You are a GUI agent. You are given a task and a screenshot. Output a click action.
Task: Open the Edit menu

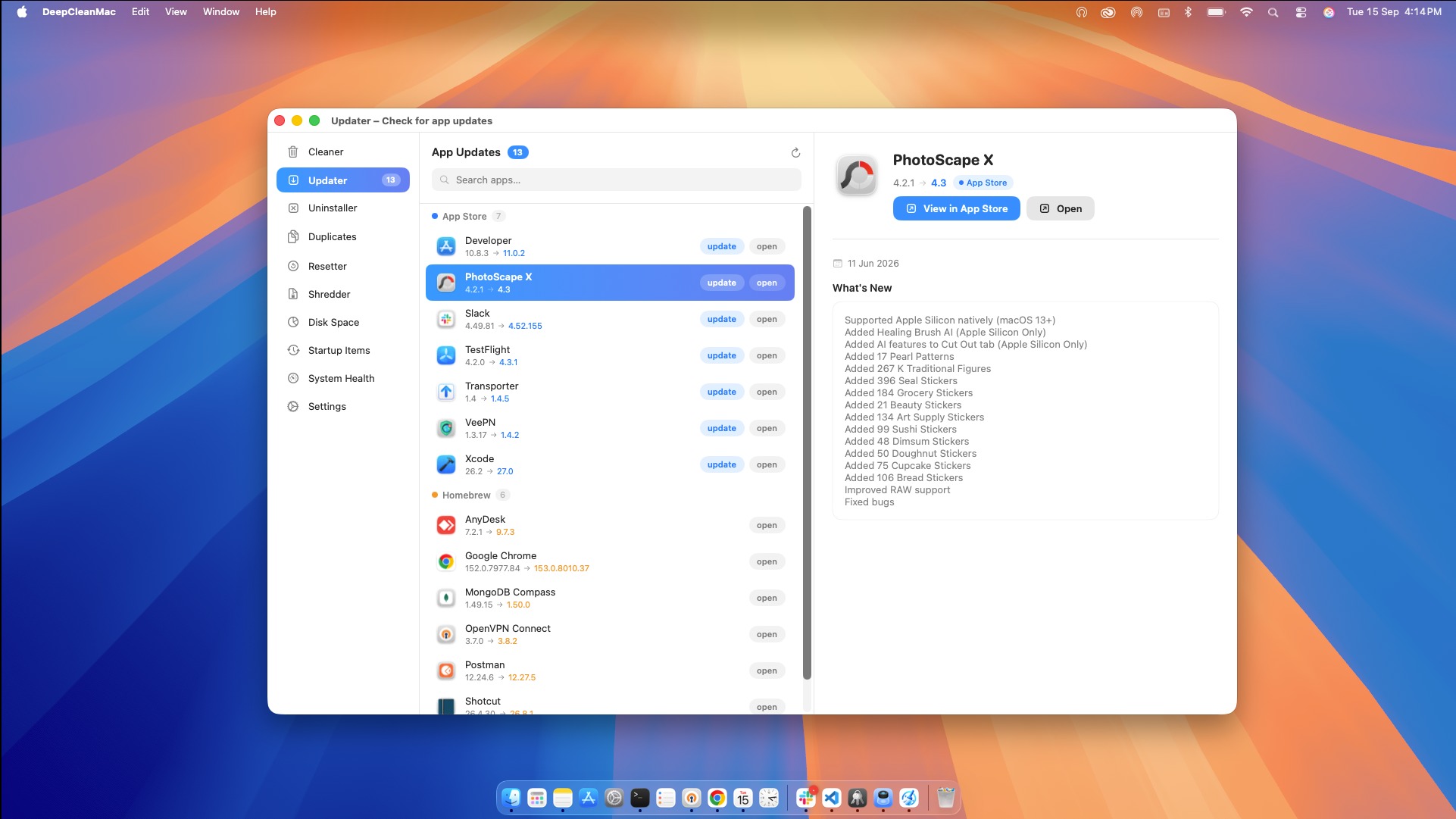140,11
